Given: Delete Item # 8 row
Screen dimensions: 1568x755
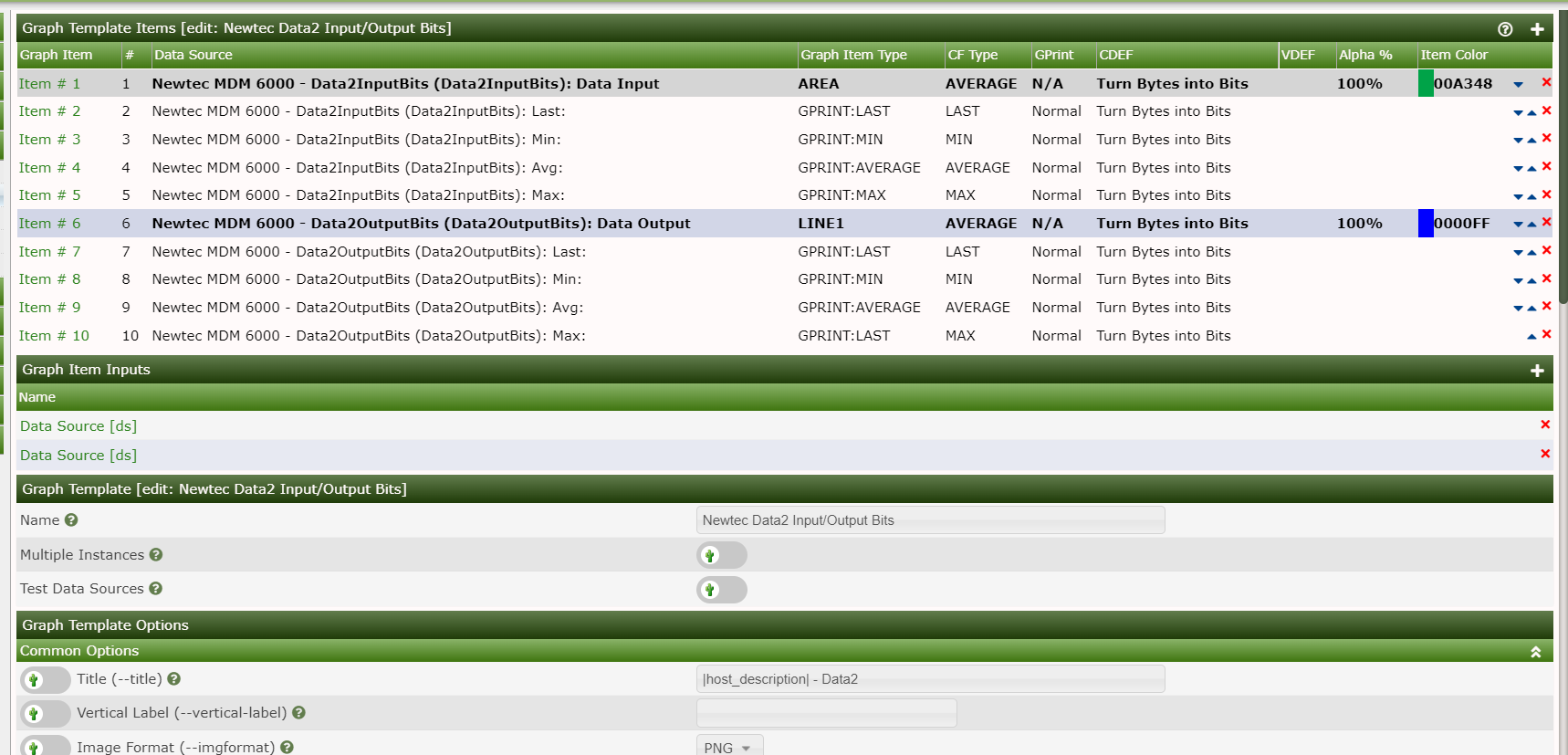Looking at the screenshot, I should (1546, 278).
